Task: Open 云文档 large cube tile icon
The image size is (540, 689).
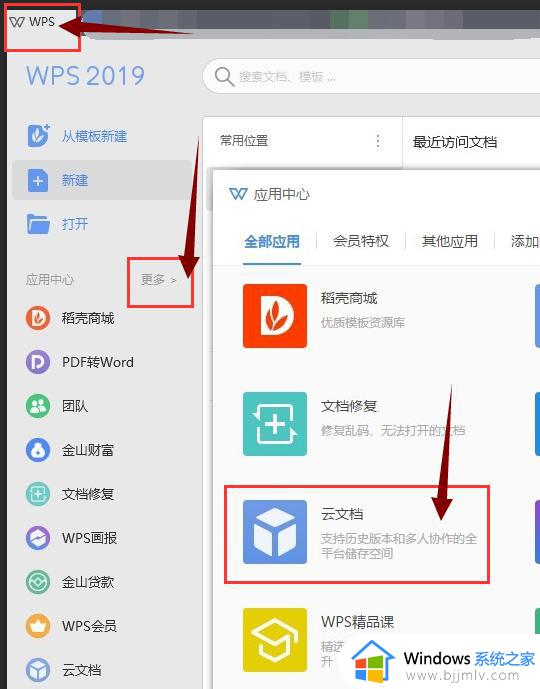Action: [275, 532]
